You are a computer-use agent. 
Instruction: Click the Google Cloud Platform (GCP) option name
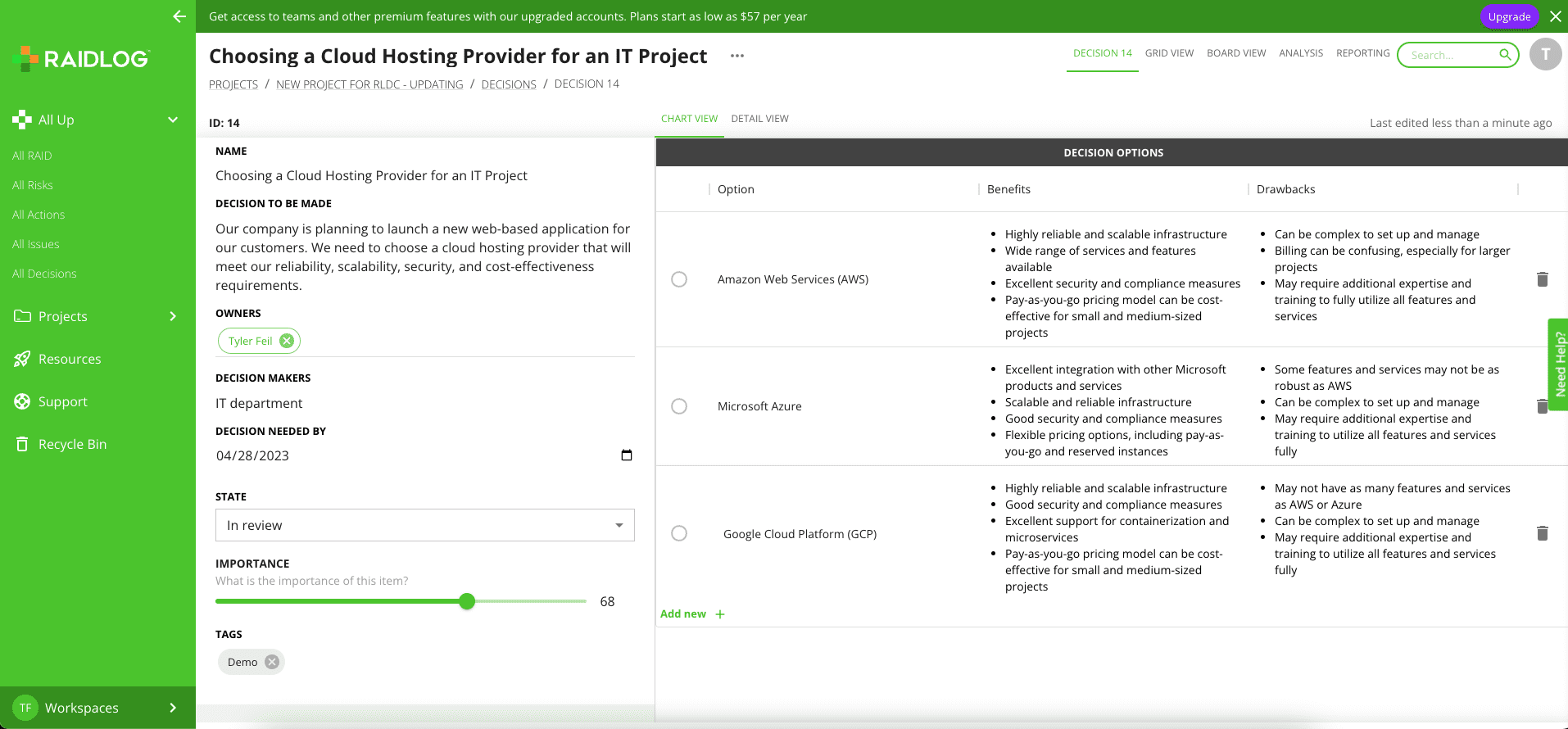point(800,534)
